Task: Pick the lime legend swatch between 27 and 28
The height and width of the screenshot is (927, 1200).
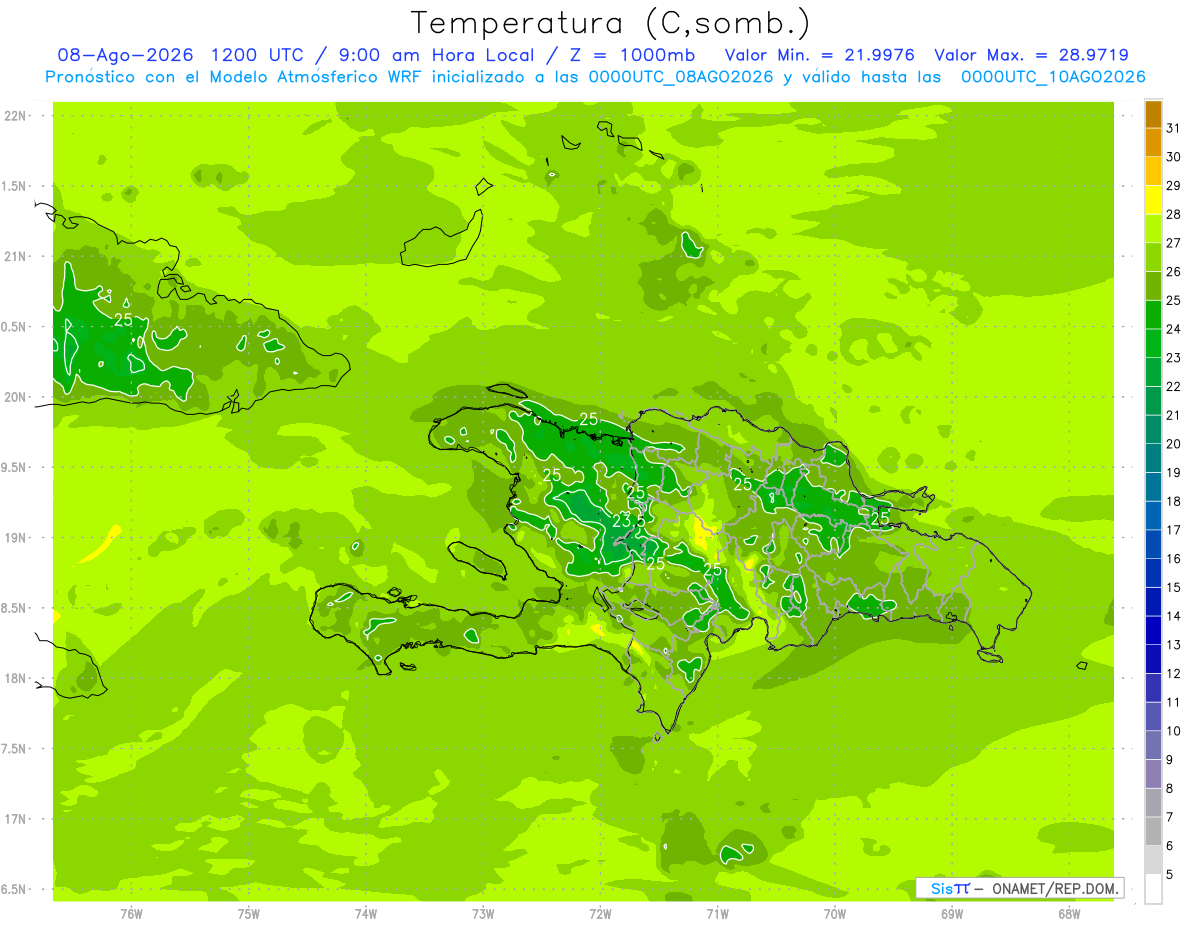Action: (1153, 229)
